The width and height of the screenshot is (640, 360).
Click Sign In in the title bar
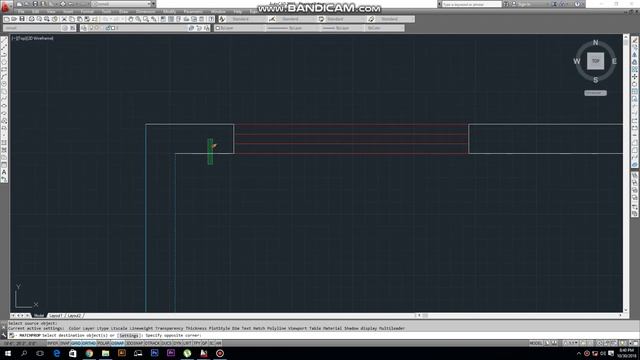524,4
